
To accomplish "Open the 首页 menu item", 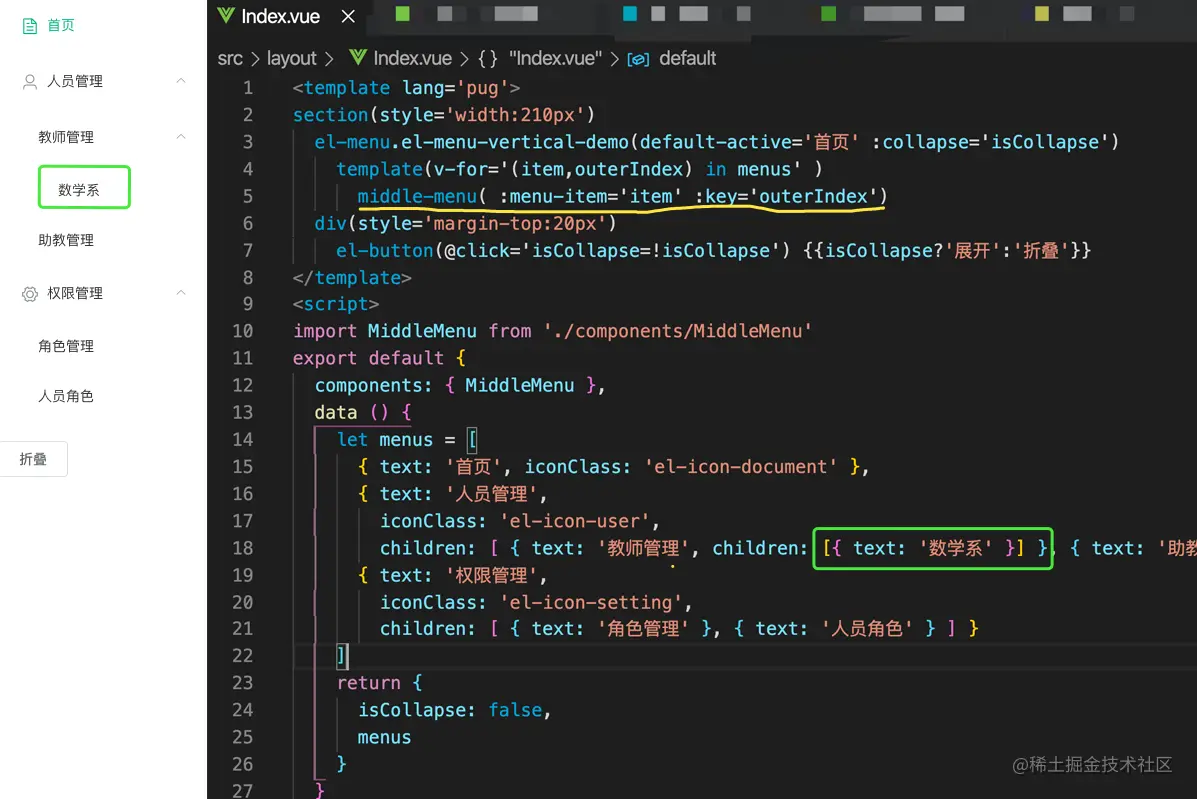I will pos(61,25).
